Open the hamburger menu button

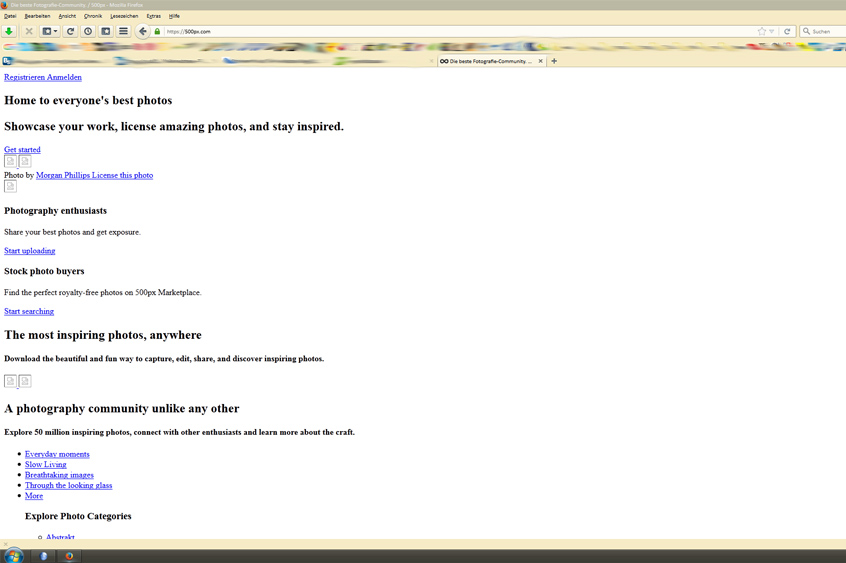point(124,31)
